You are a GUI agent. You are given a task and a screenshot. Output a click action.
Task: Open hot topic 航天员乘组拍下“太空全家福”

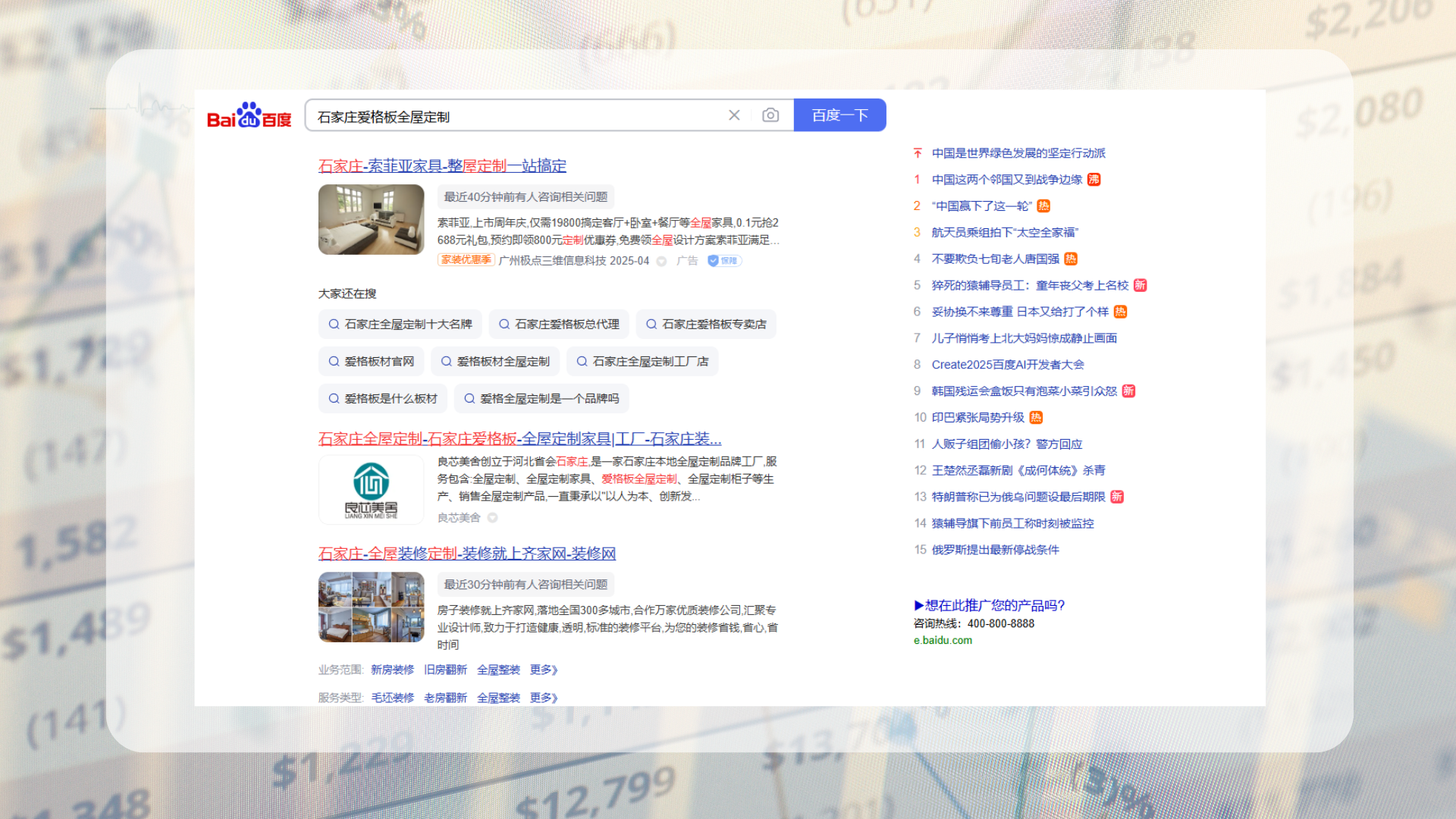(1005, 233)
